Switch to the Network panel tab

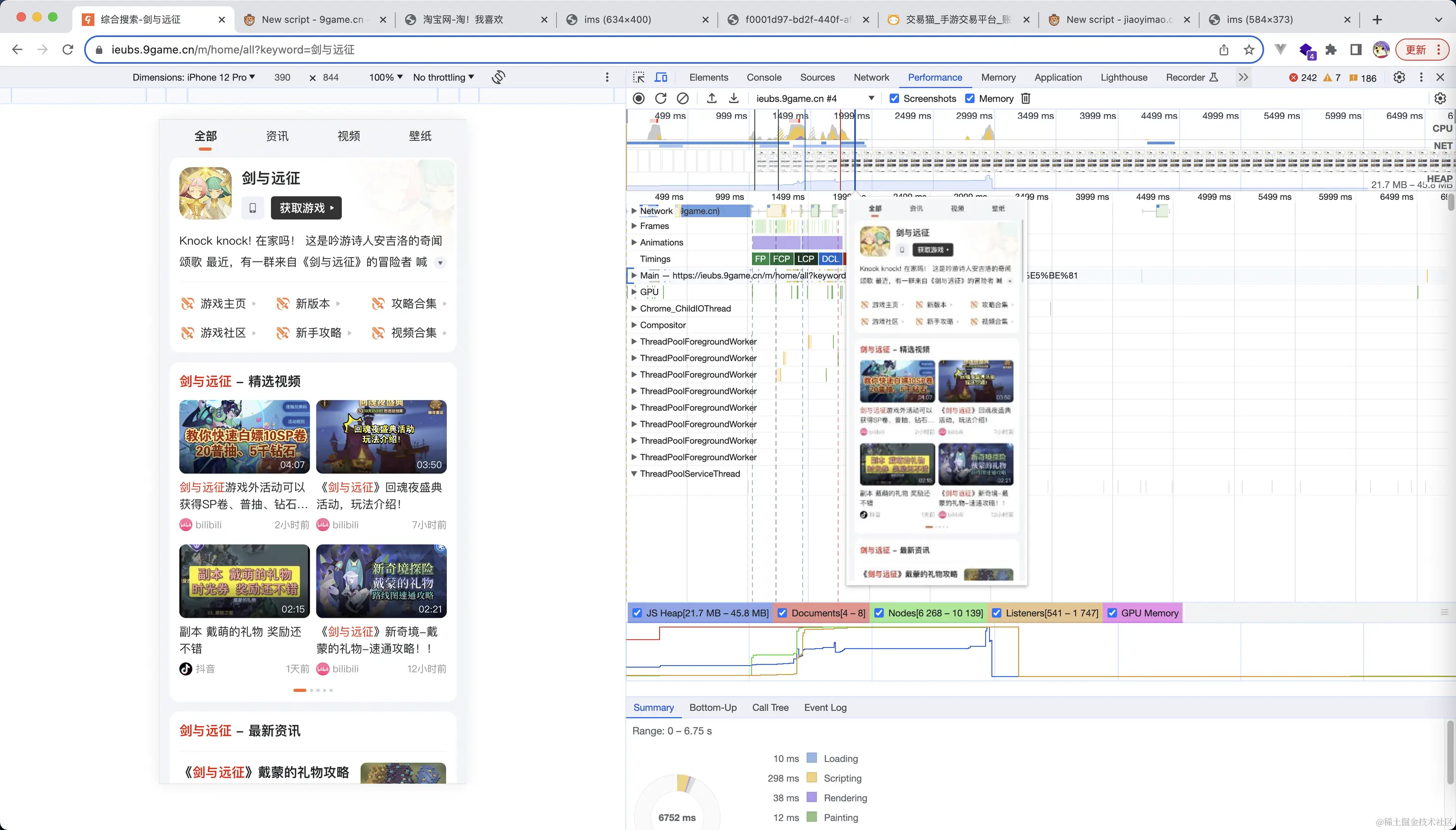871,78
